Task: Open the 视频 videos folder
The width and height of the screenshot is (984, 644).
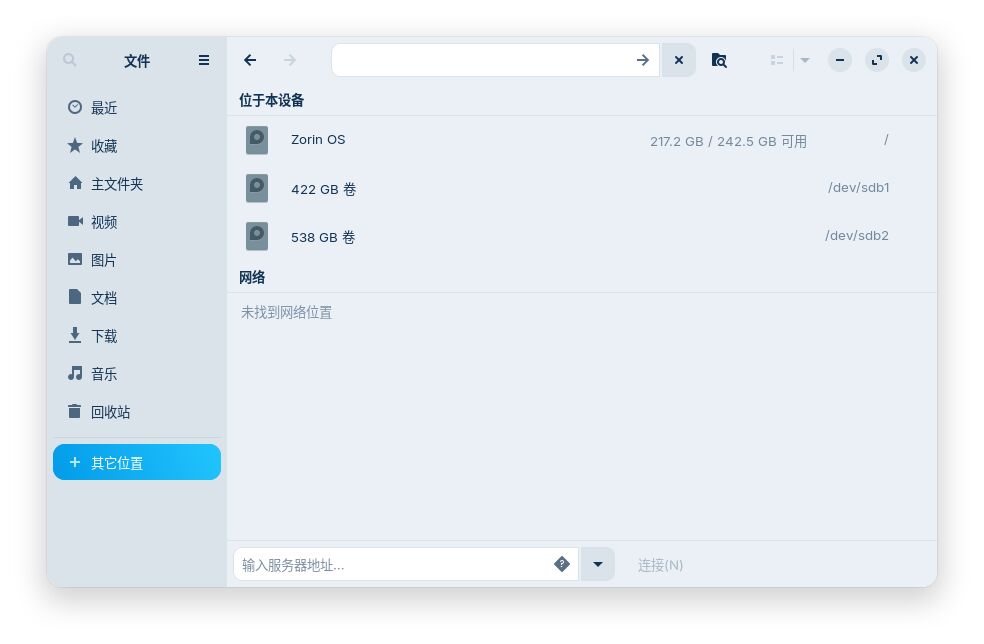Action: (104, 222)
